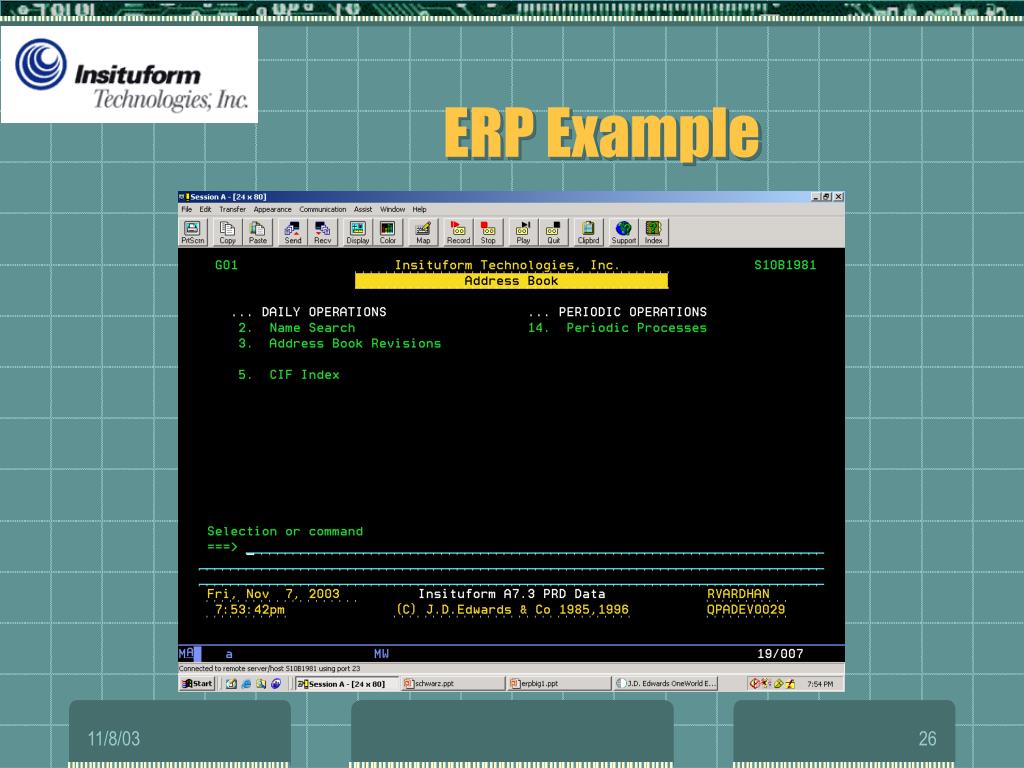The width and height of the screenshot is (1024, 768).
Task: Click the Insituform A7.3 PRD Data text
Action: click(511, 594)
